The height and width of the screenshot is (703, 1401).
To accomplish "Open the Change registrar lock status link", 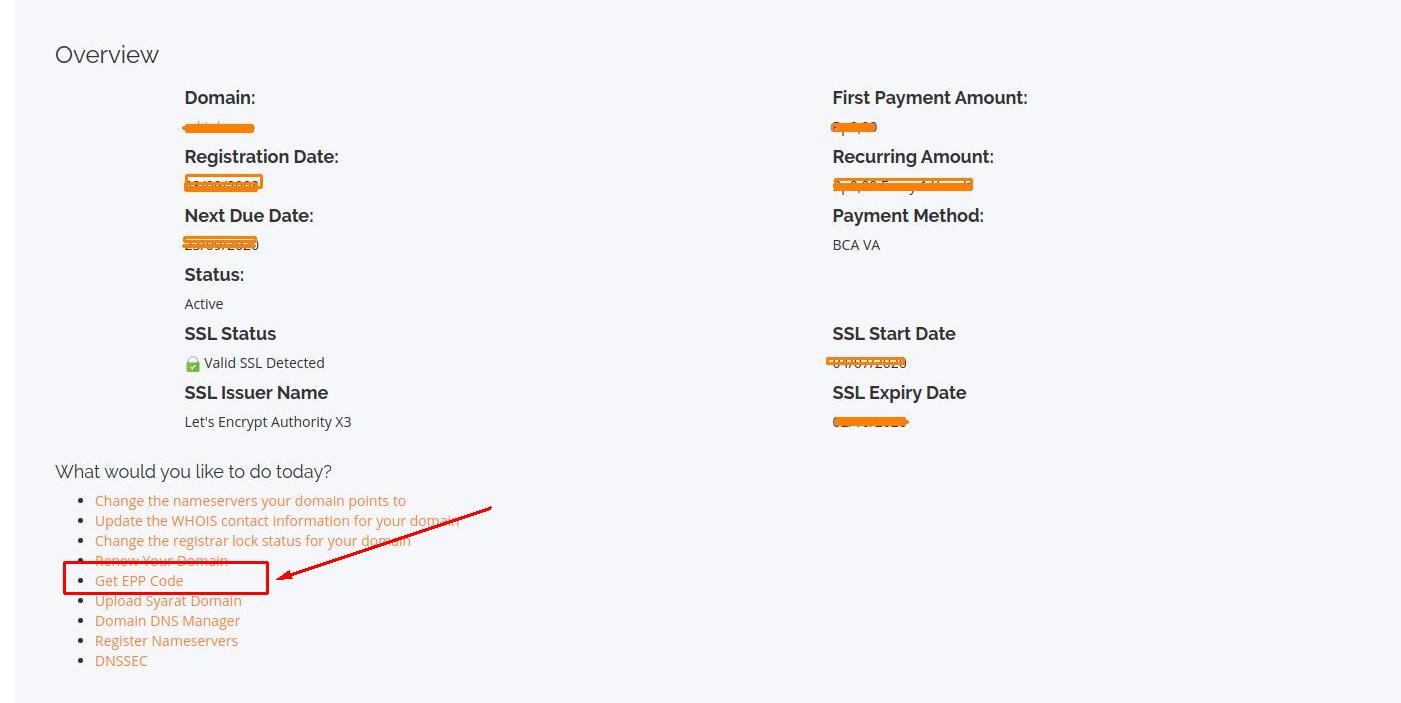I will 252,541.
